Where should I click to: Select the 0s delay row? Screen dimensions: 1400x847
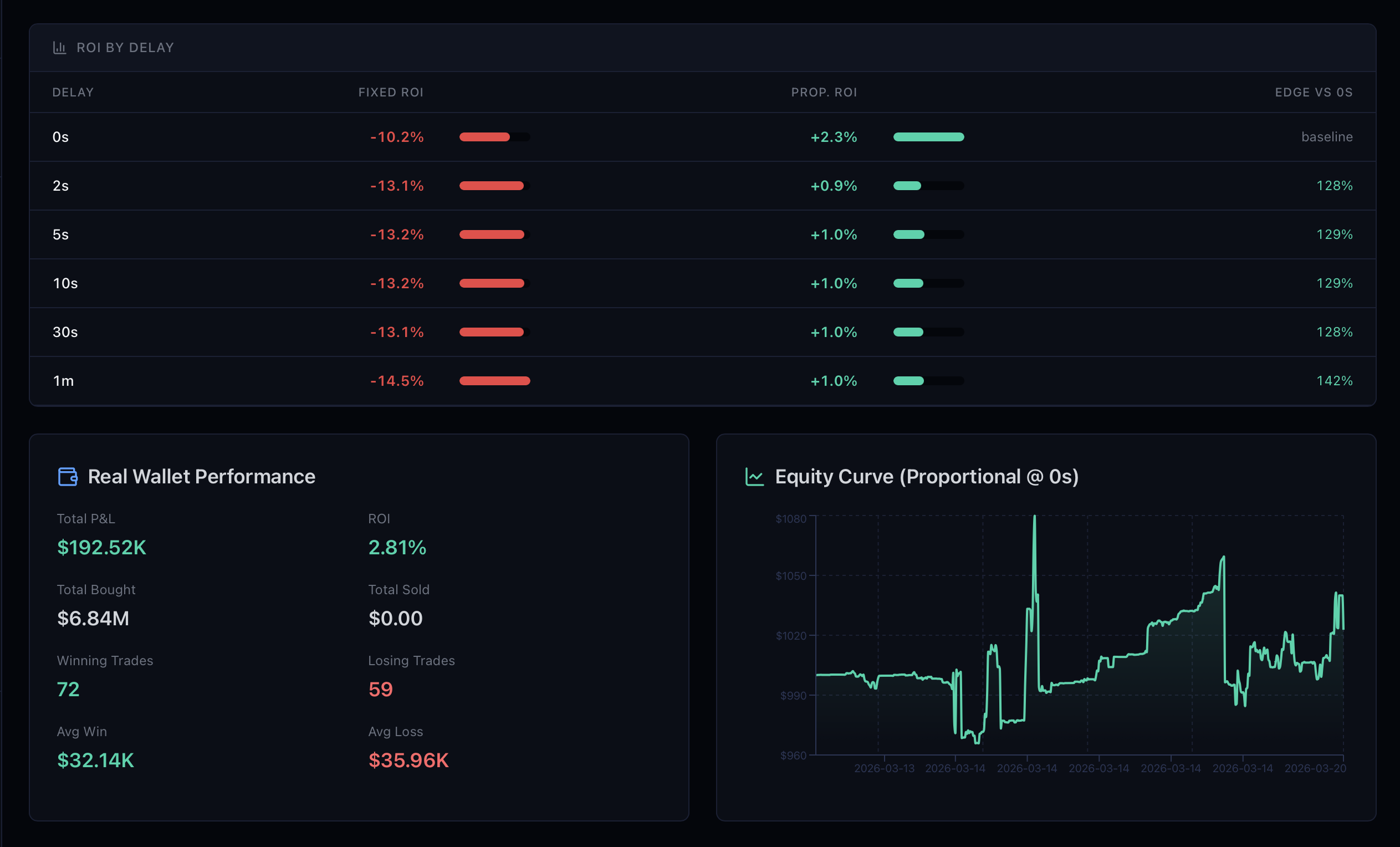click(61, 137)
